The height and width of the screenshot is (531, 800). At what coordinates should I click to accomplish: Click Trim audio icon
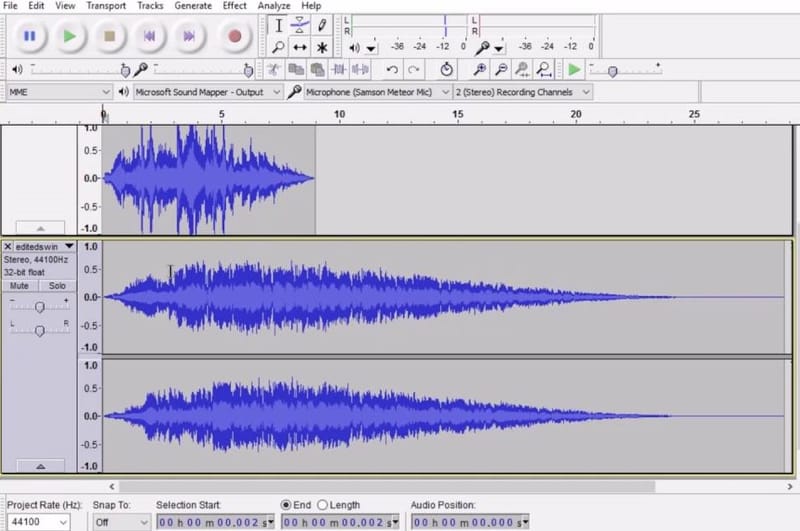coord(339,69)
